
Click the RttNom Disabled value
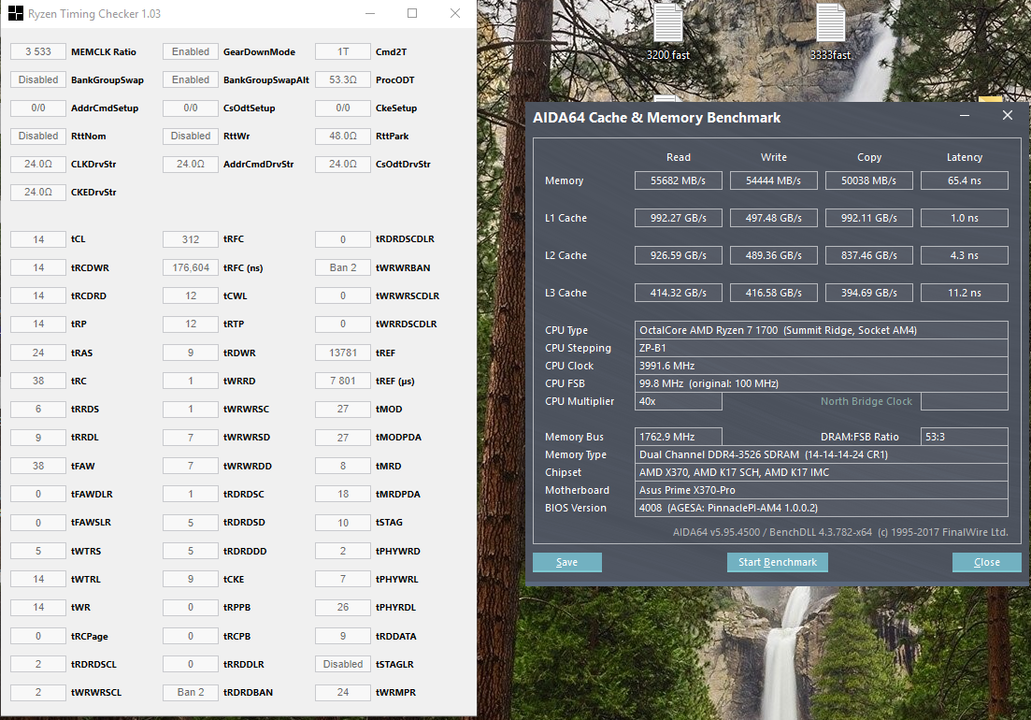[x=38, y=136]
